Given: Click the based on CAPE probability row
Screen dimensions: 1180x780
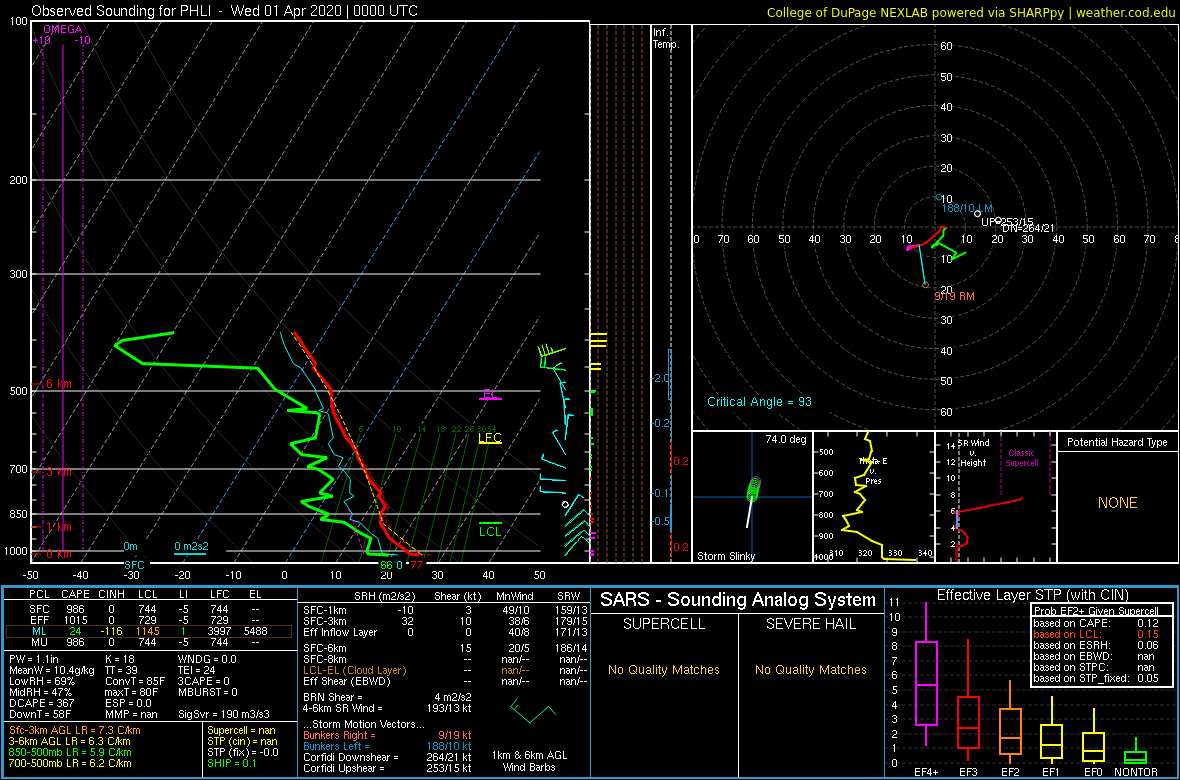Looking at the screenshot, I should pyautogui.click(x=1096, y=623).
